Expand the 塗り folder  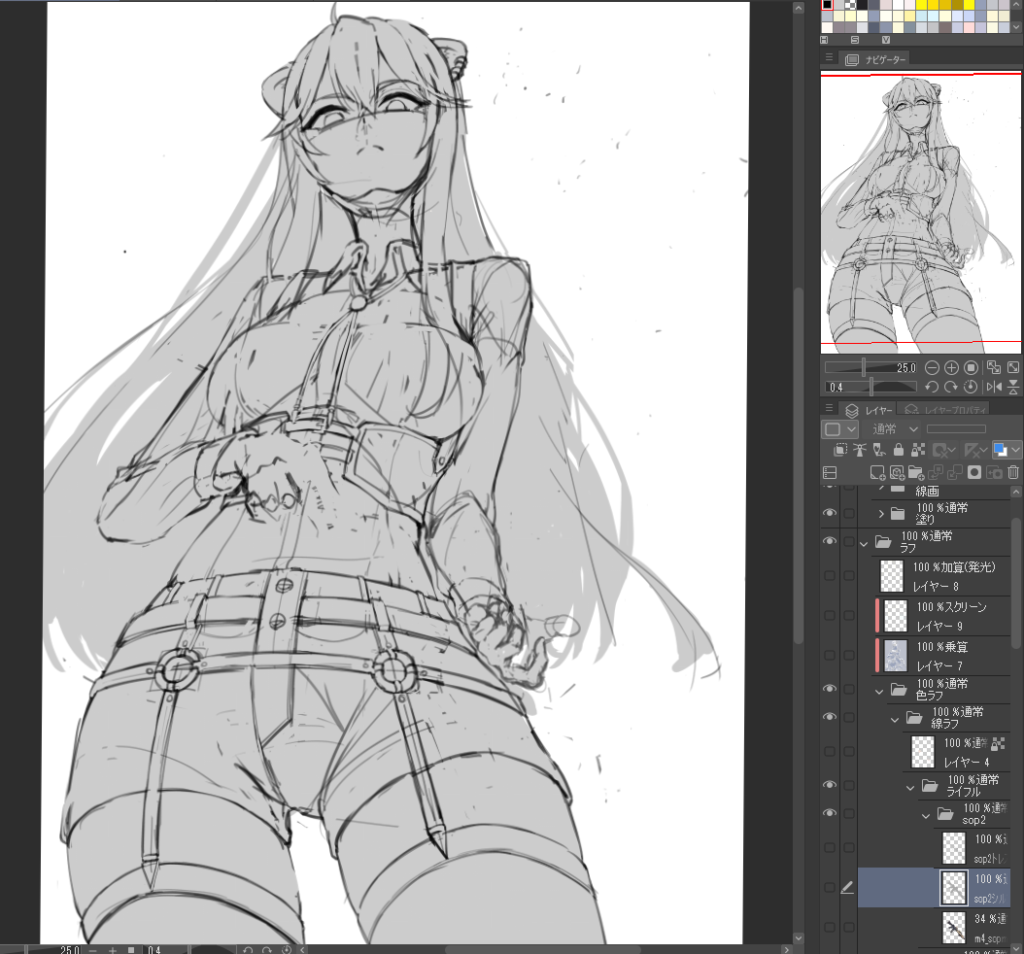click(881, 514)
